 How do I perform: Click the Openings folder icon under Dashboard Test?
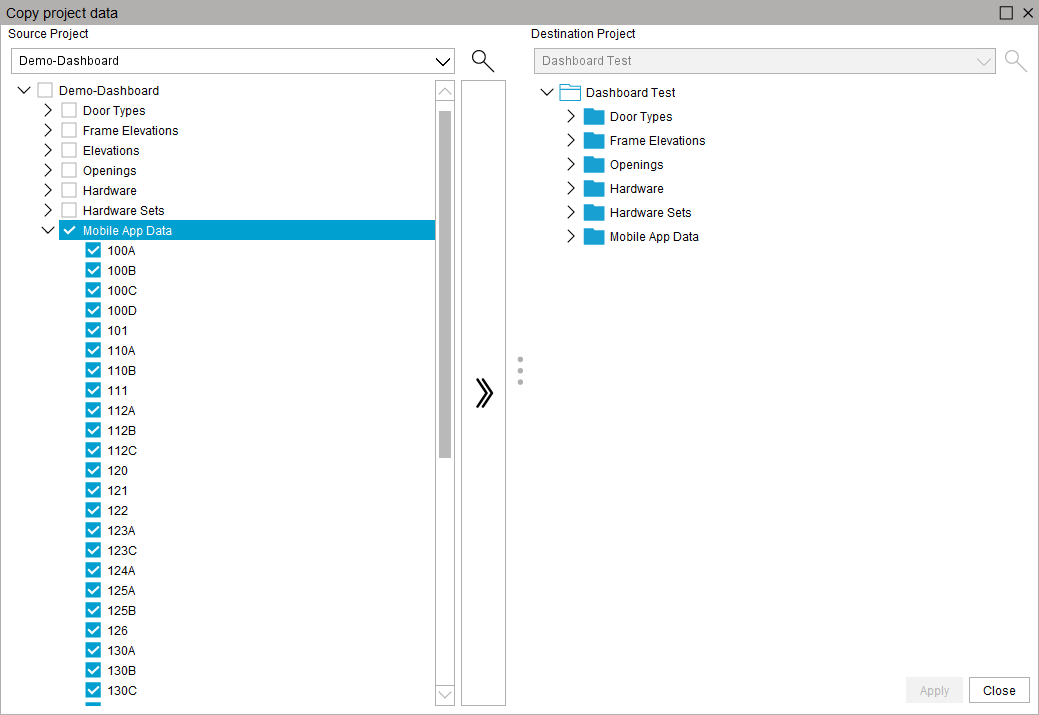tap(592, 164)
